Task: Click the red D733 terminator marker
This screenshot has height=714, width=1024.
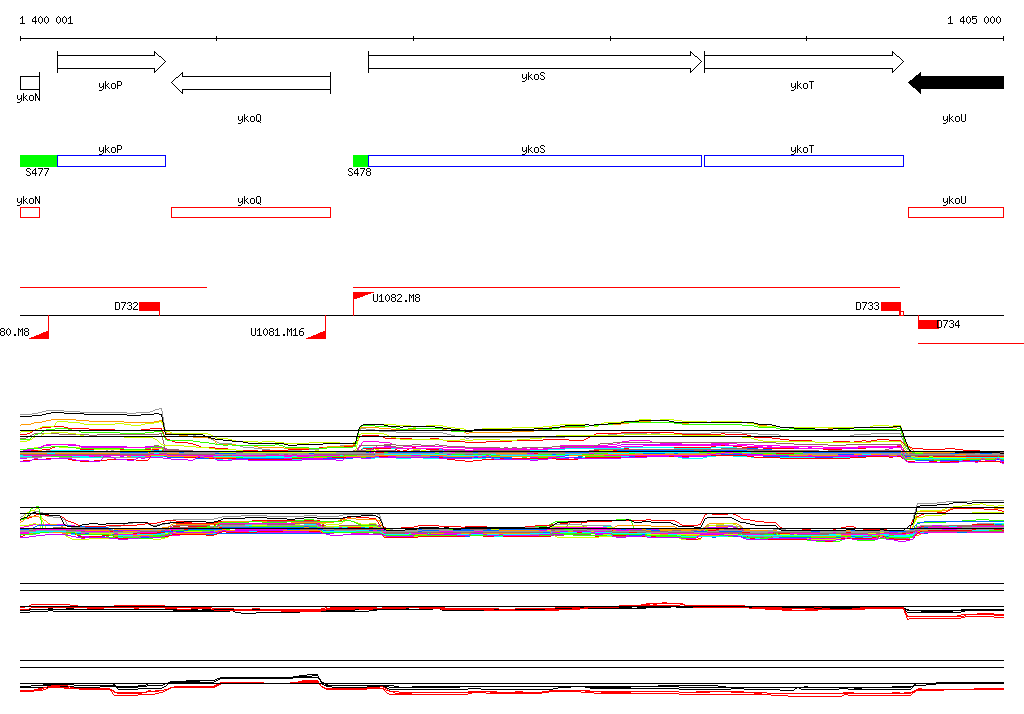Action: click(x=891, y=307)
